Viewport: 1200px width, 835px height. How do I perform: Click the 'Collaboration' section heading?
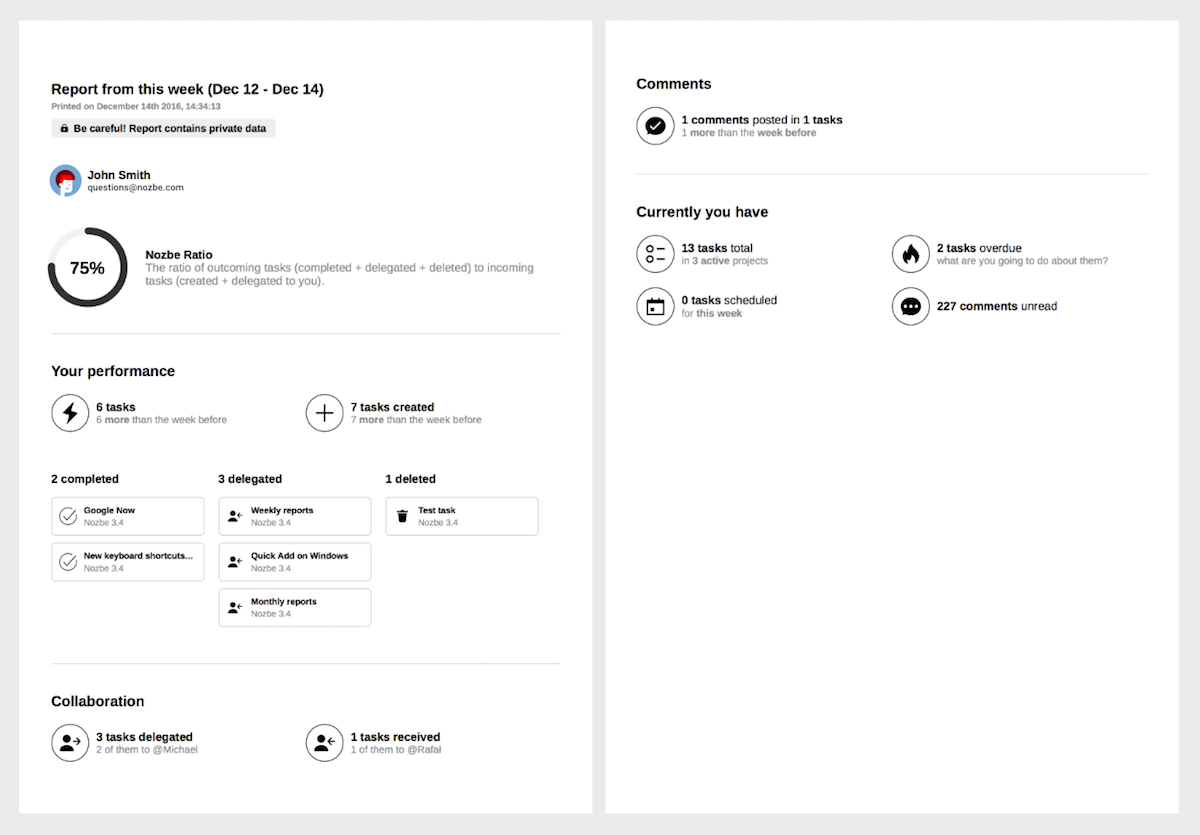click(x=98, y=701)
